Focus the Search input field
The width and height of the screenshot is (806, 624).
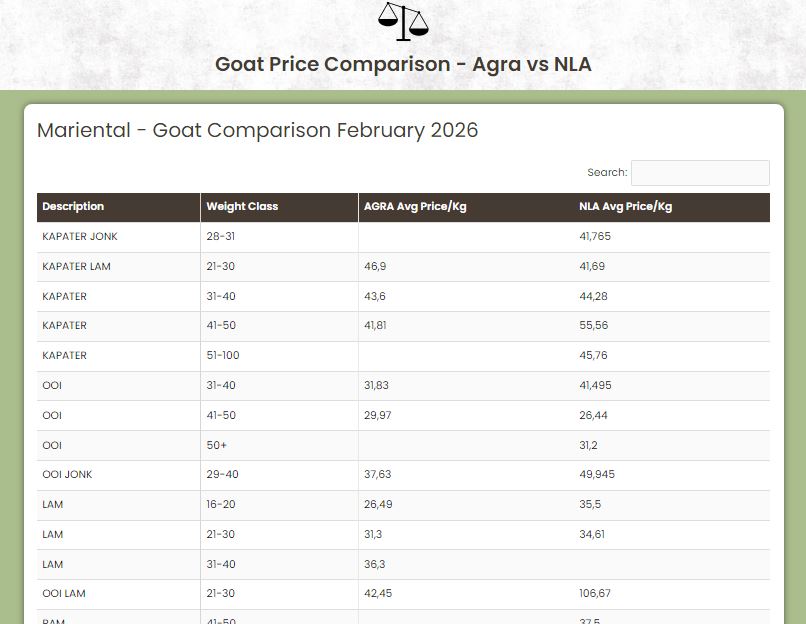pyautogui.click(x=700, y=173)
